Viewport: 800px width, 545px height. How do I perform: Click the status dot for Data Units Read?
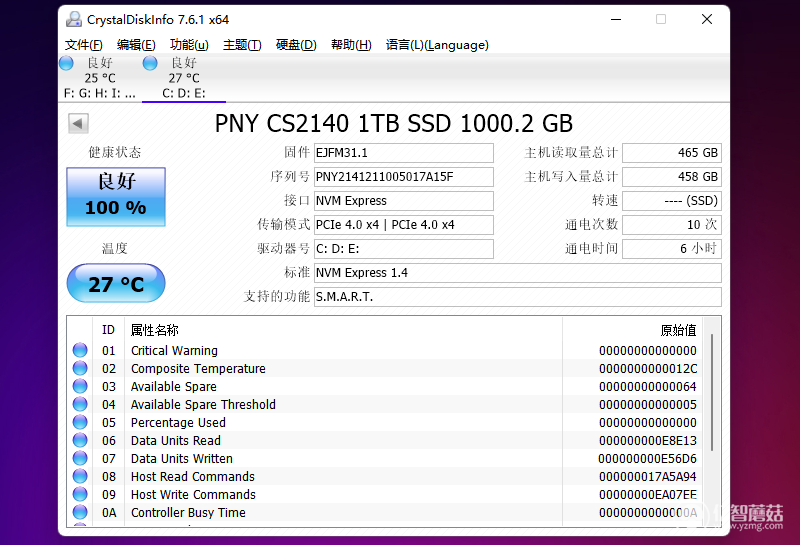tap(80, 440)
